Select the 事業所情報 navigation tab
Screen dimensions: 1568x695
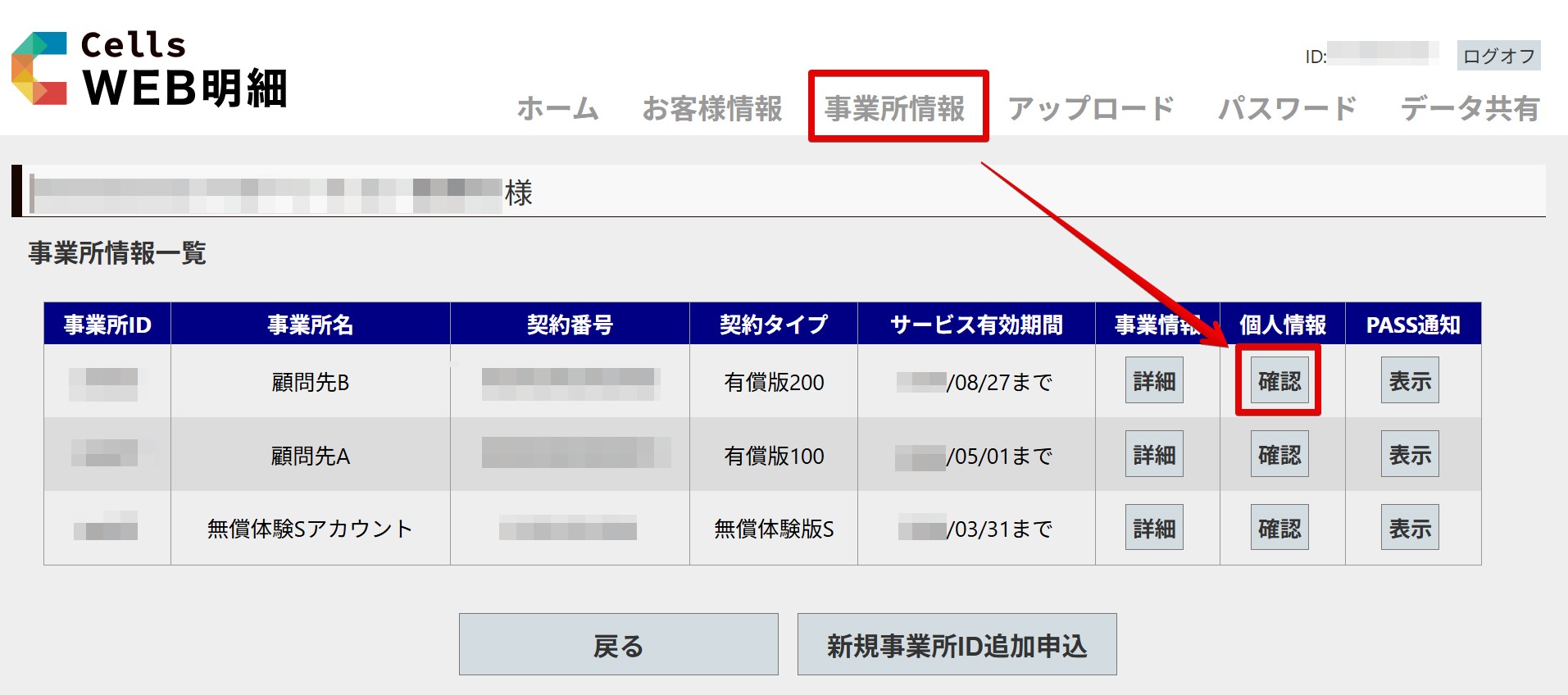click(895, 108)
